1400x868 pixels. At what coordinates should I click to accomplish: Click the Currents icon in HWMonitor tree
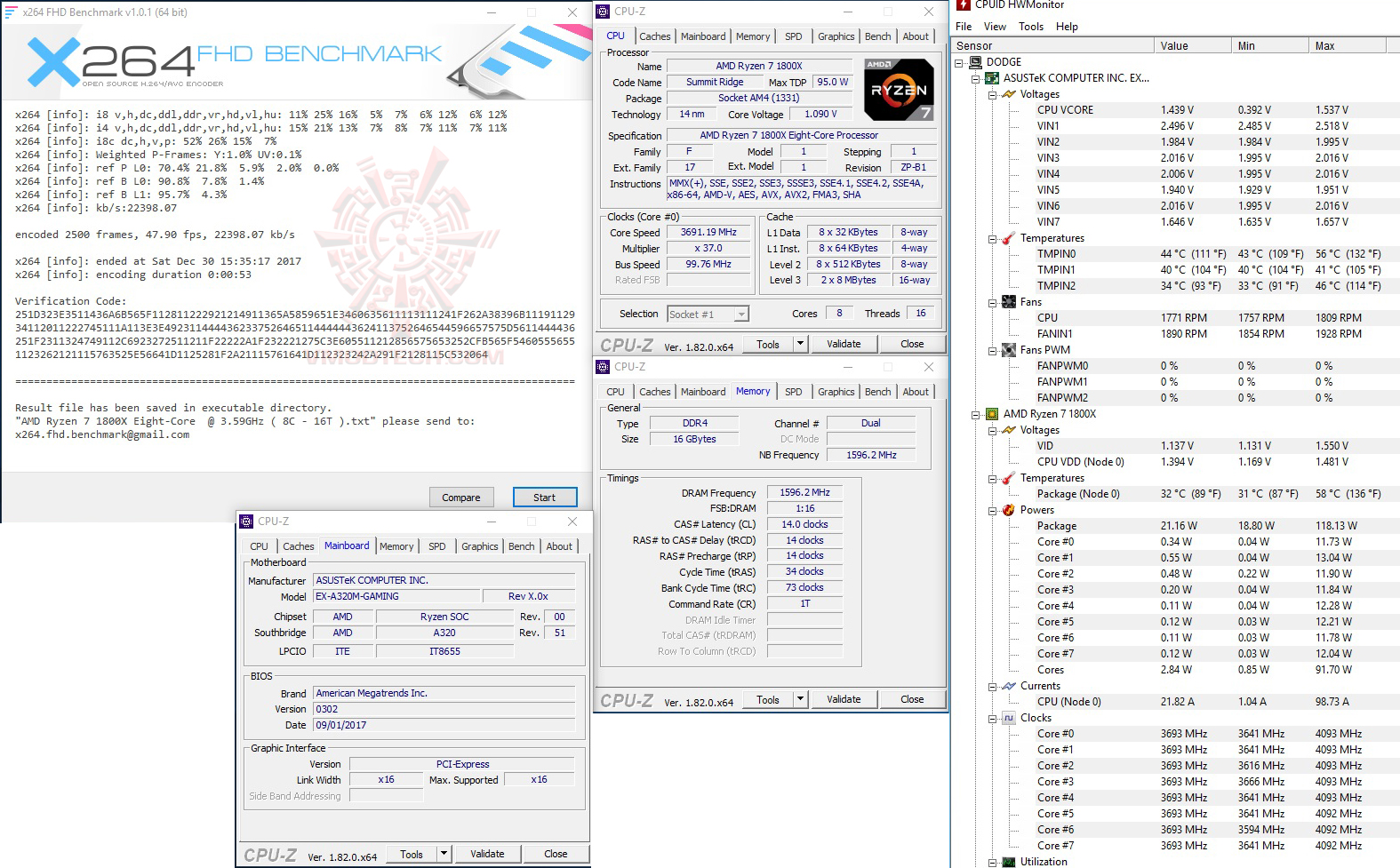point(1009,686)
